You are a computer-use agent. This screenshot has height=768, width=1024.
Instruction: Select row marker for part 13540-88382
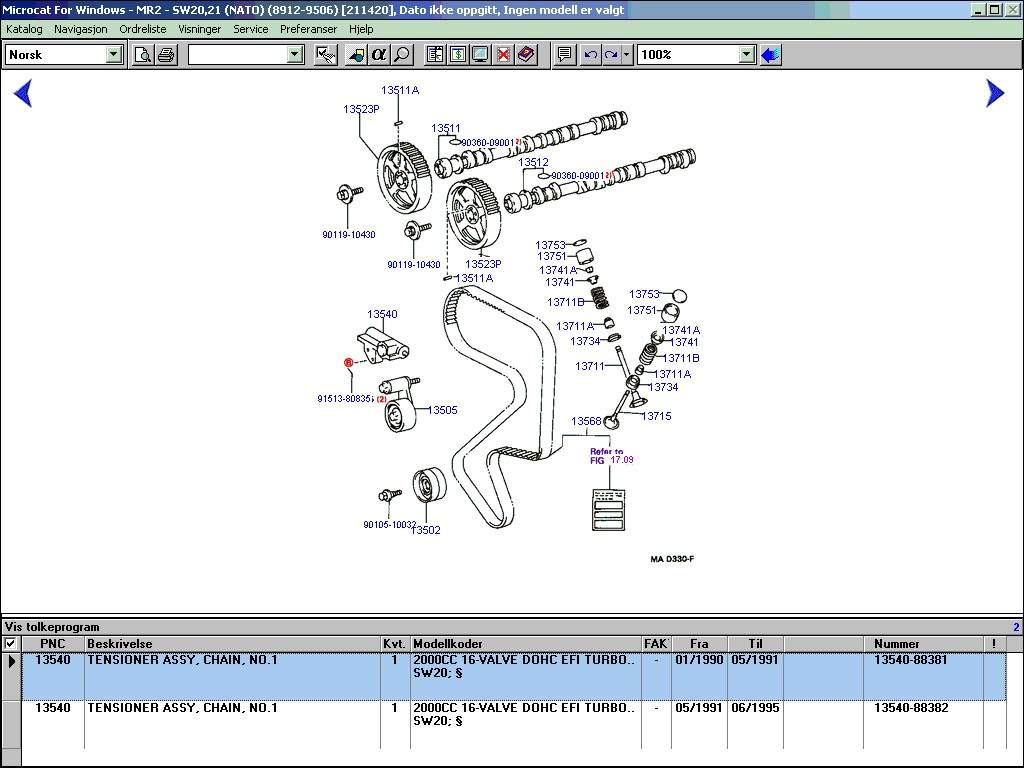pos(11,724)
